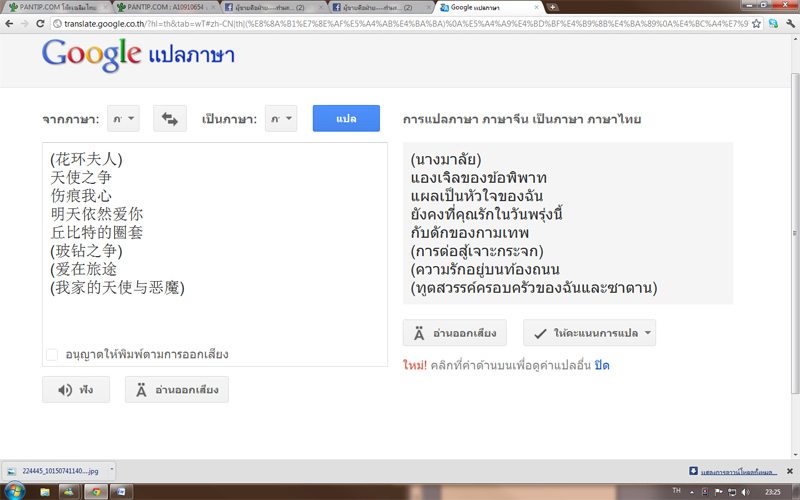The image size is (800, 500).
Task: Open Windows Start menu
Action: 14,491
